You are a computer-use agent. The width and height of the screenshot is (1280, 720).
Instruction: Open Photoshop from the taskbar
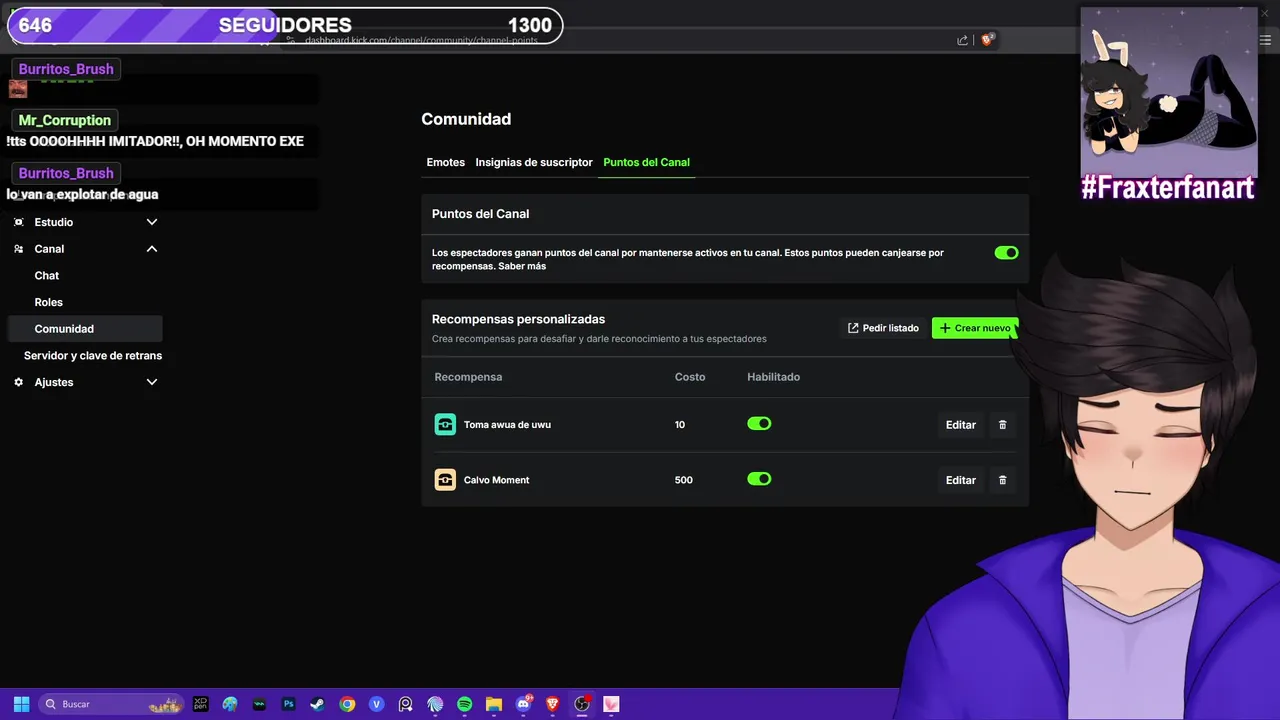point(289,704)
